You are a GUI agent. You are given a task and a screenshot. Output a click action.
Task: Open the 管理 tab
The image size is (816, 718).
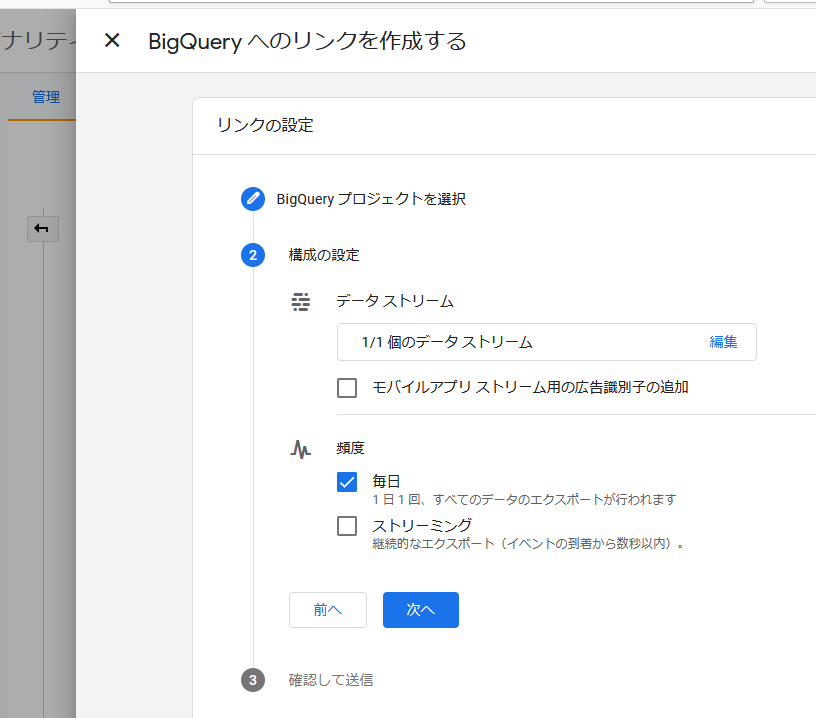tap(46, 97)
